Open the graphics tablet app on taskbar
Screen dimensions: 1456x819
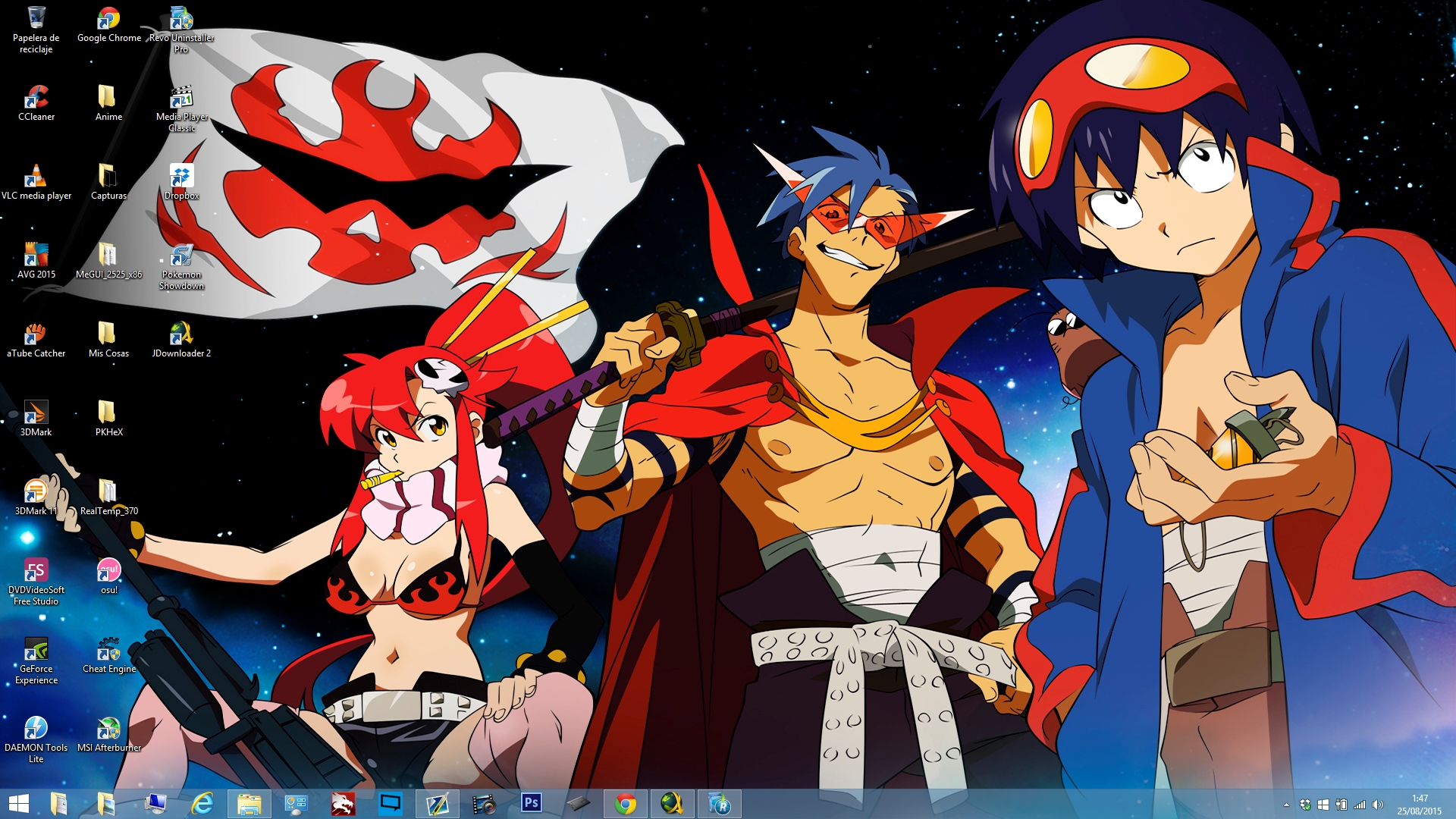578,804
